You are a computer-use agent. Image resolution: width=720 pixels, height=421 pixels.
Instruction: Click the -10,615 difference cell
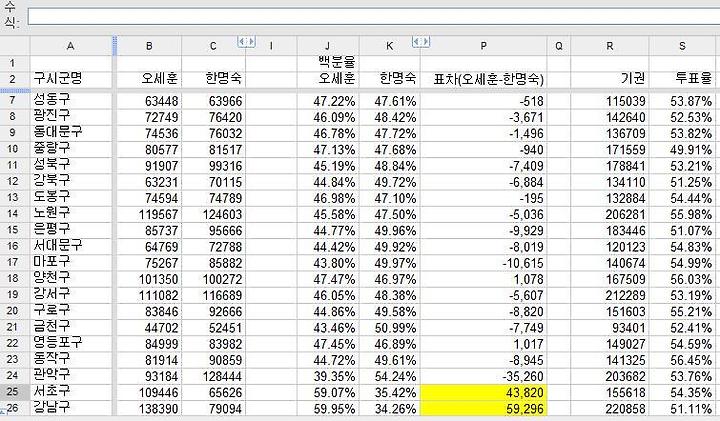(x=484, y=263)
